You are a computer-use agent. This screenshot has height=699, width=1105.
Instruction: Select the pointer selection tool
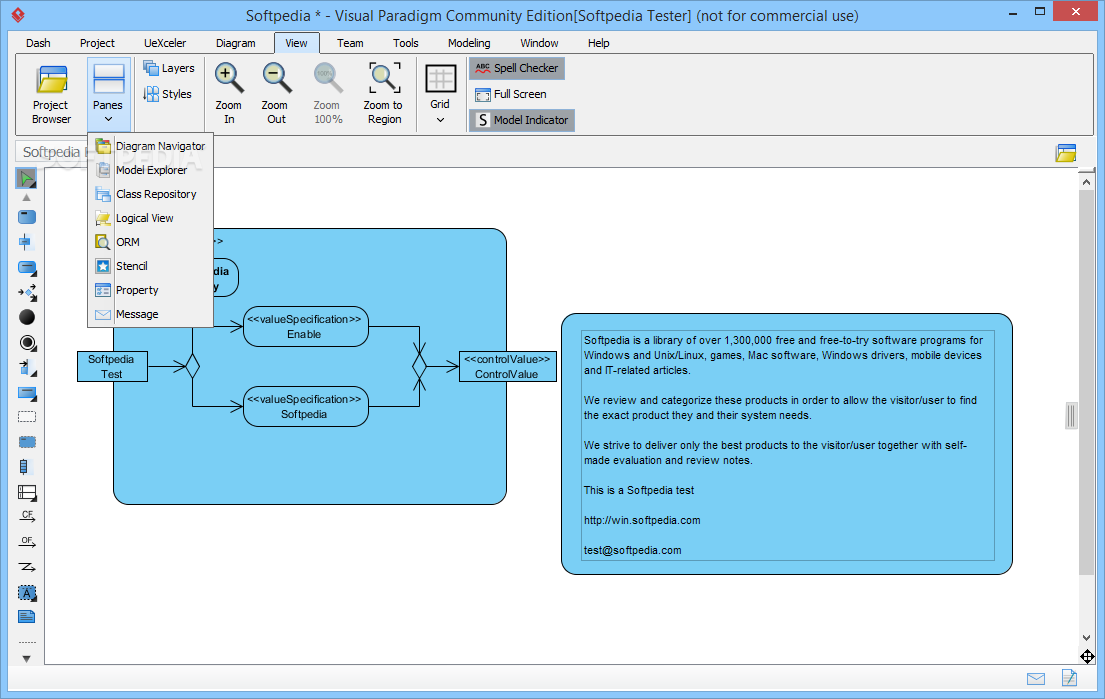26,178
